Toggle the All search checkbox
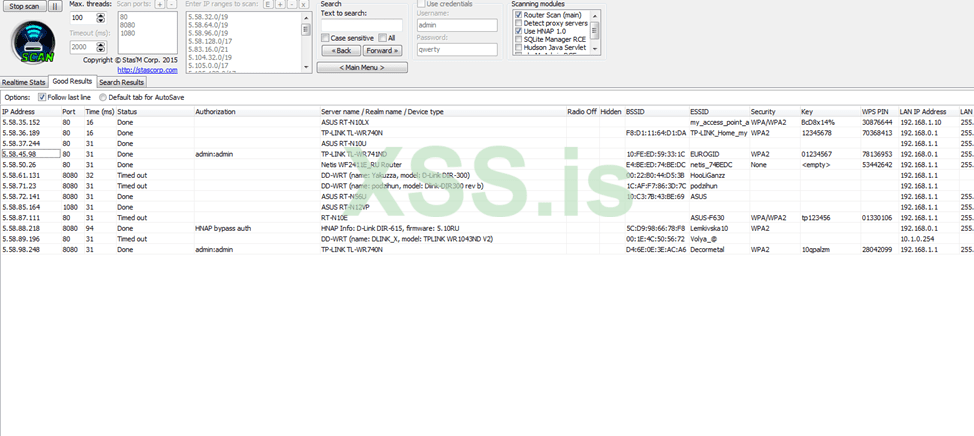 pyautogui.click(x=383, y=38)
